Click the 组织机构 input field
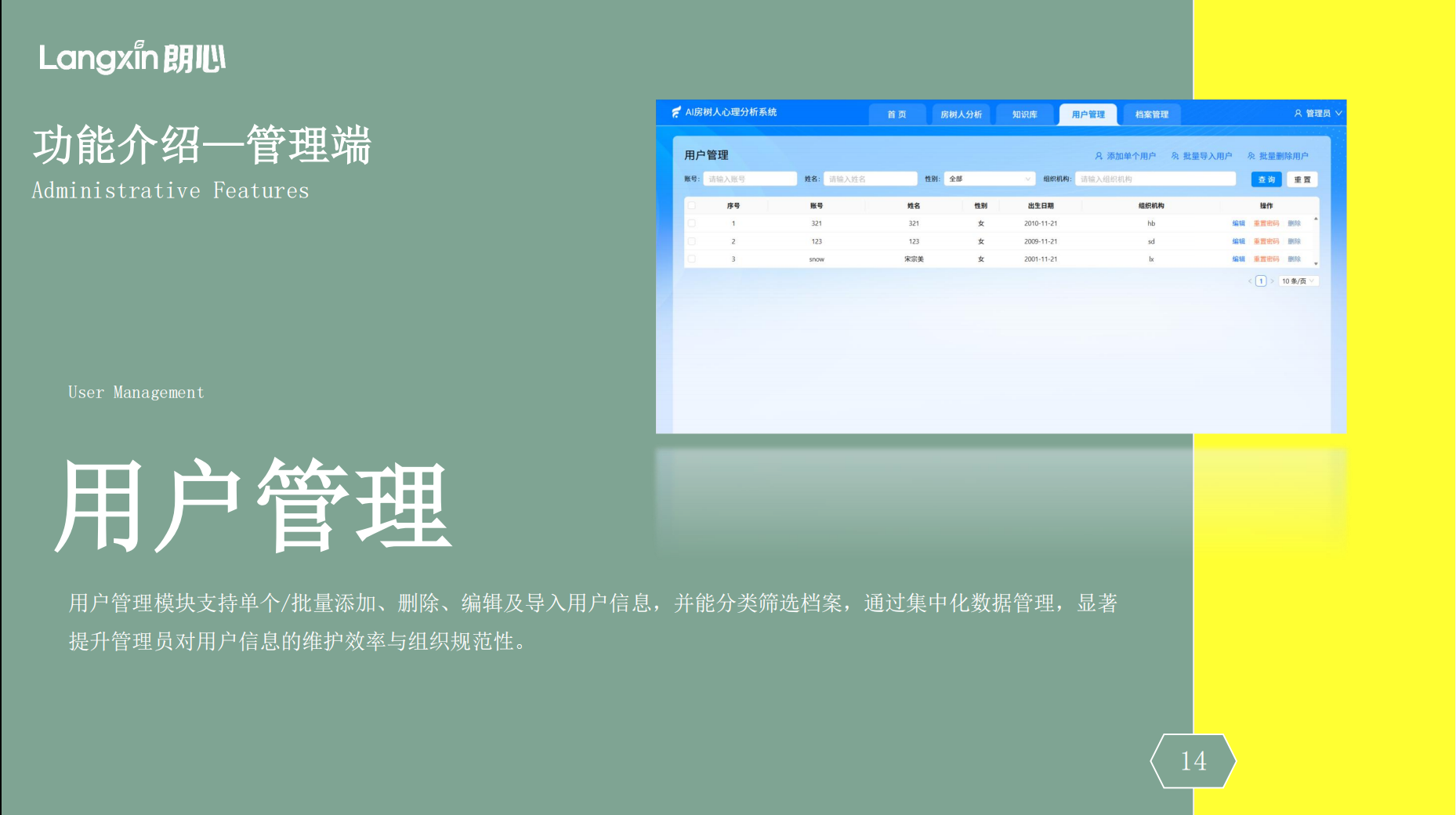Viewport: 1456px width, 815px height. pos(1154,179)
